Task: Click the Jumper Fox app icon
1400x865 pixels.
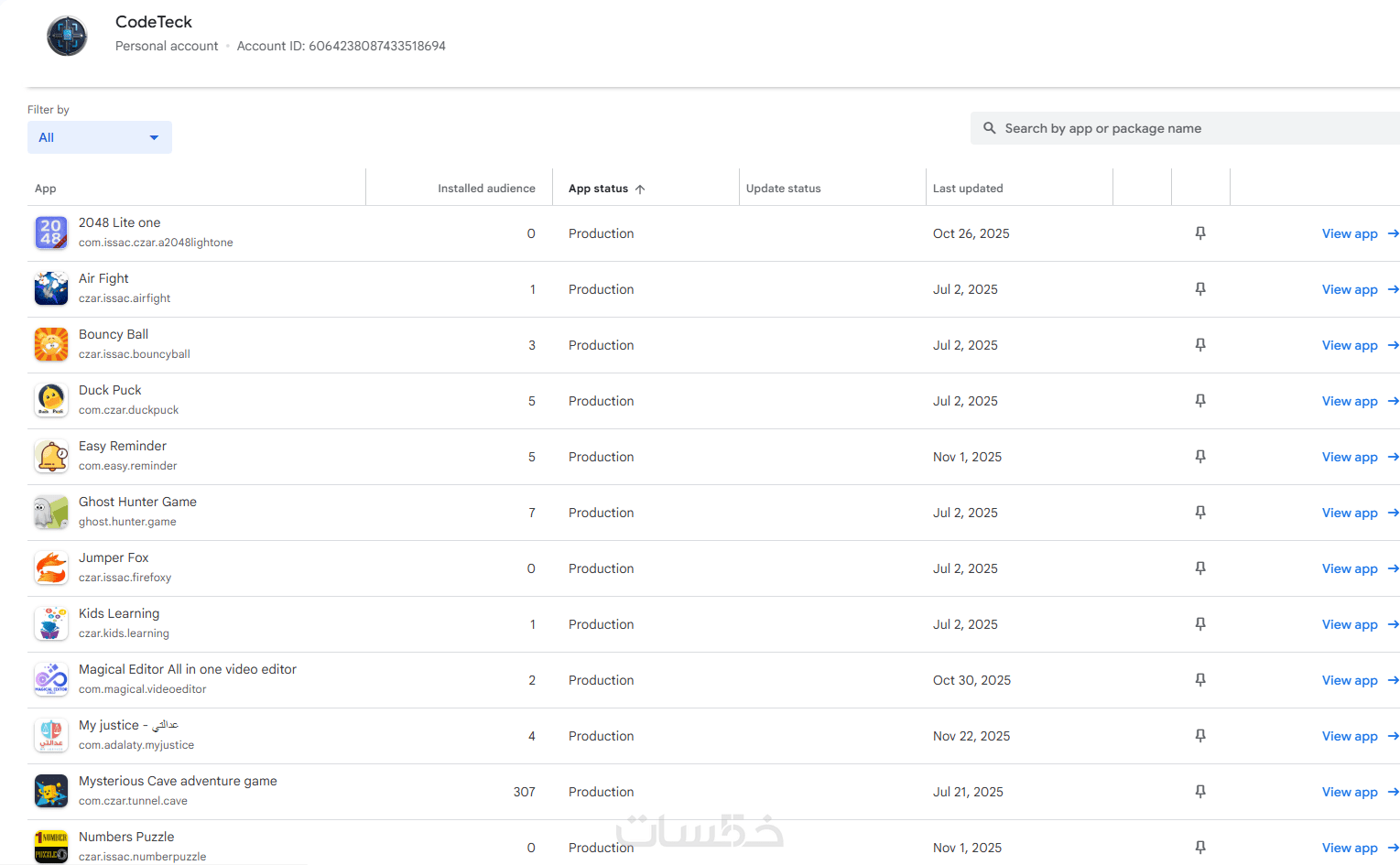Action: click(x=51, y=568)
